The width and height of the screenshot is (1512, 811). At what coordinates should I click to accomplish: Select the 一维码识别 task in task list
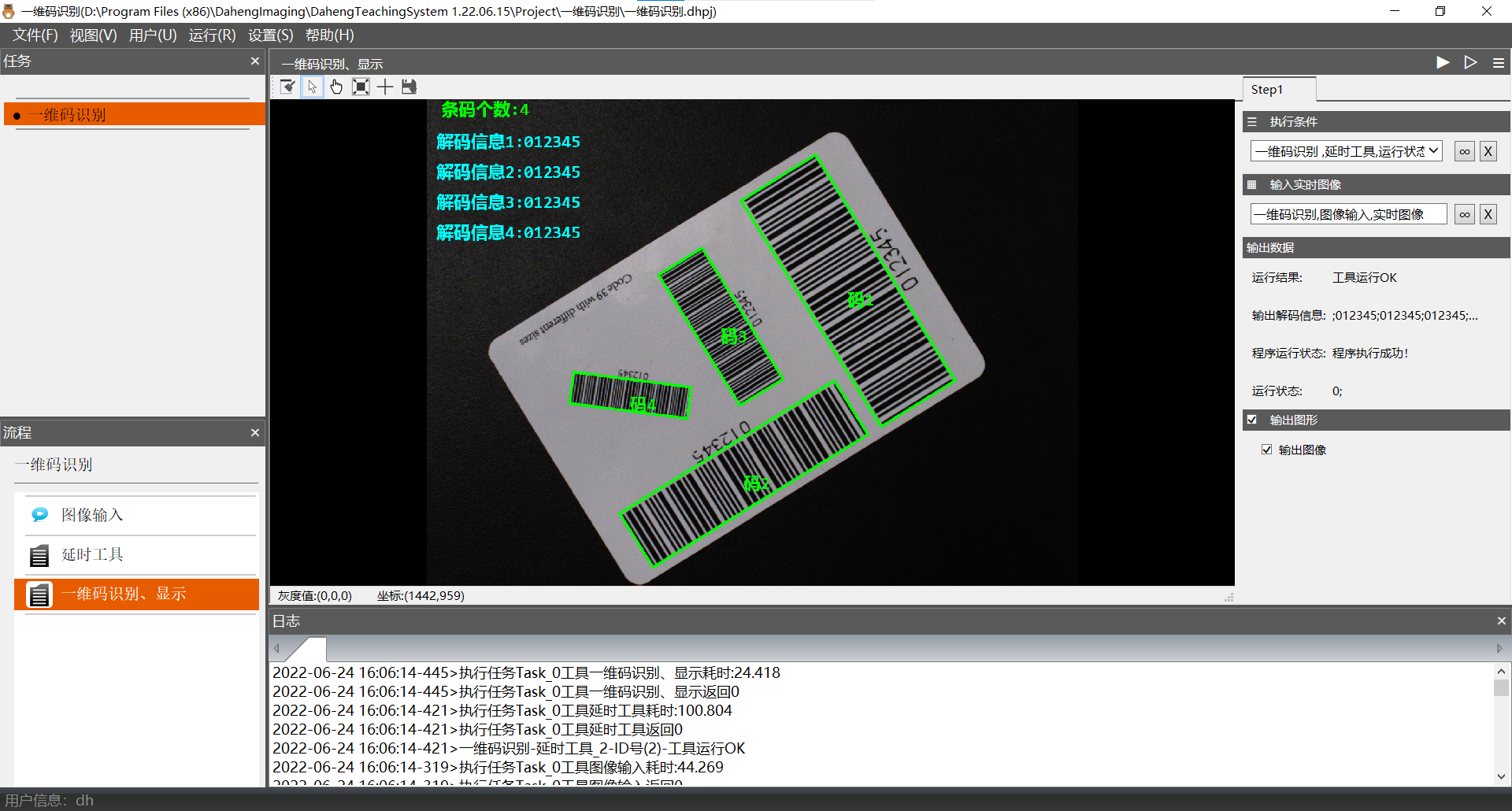[135, 115]
